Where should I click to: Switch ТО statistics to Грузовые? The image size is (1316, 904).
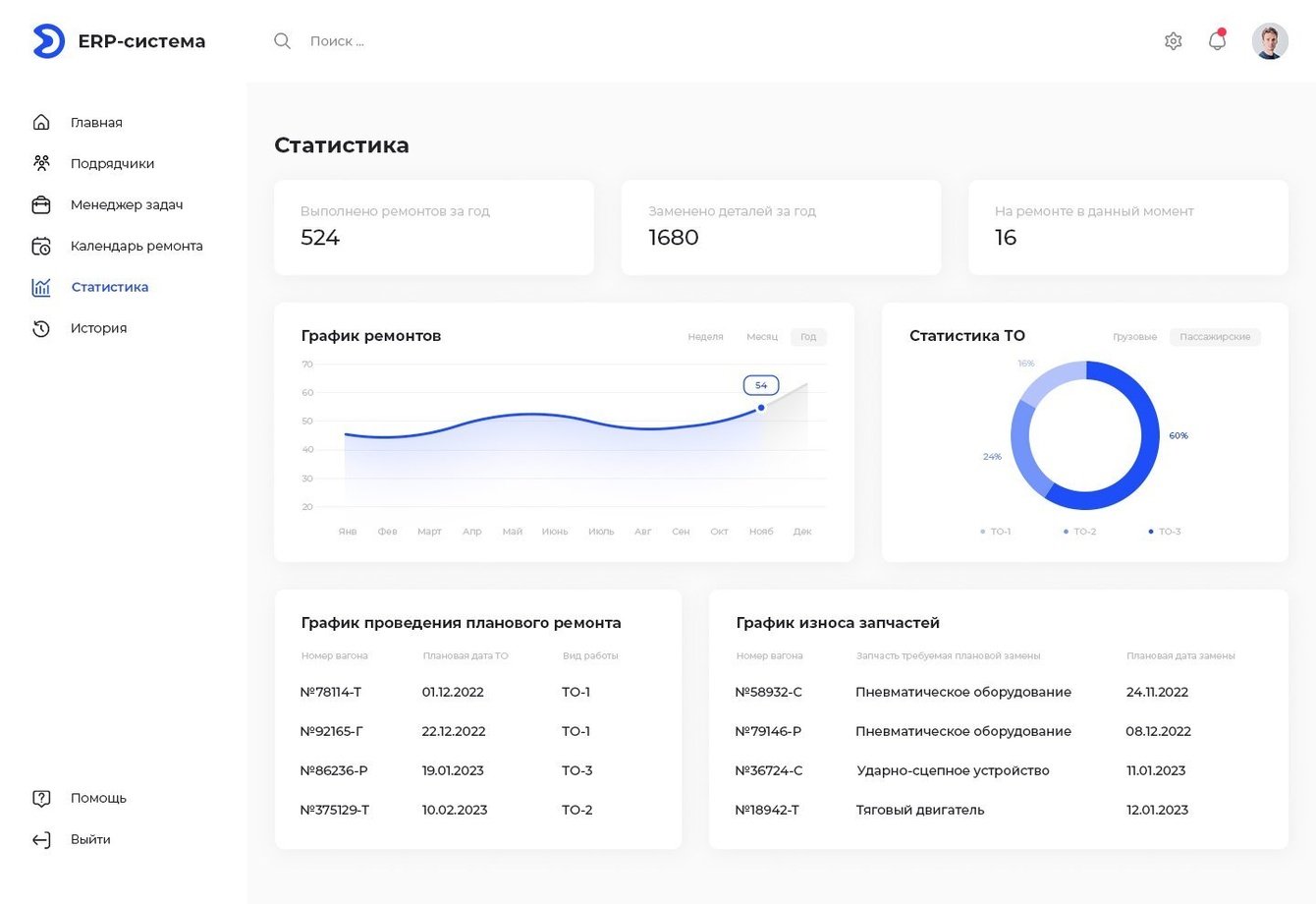tap(1134, 337)
